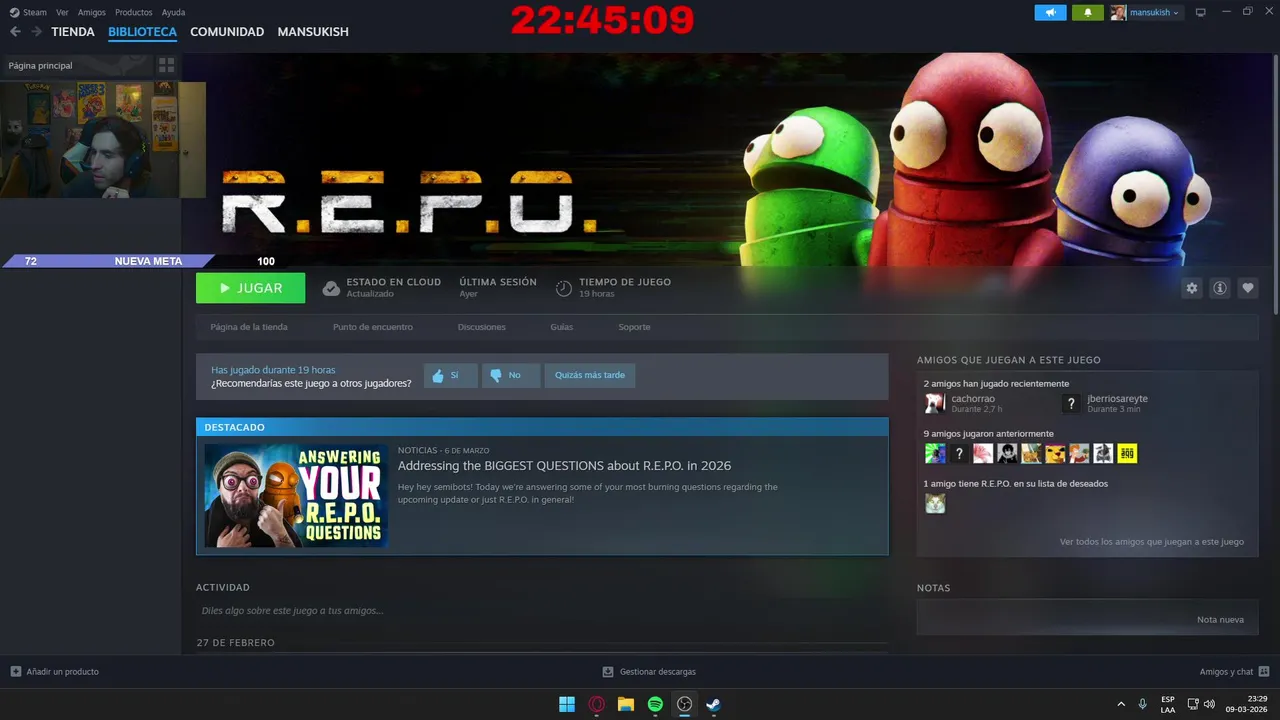Add R.E.P.O. to favorites heart
1280x720 pixels.
pos(1248,288)
